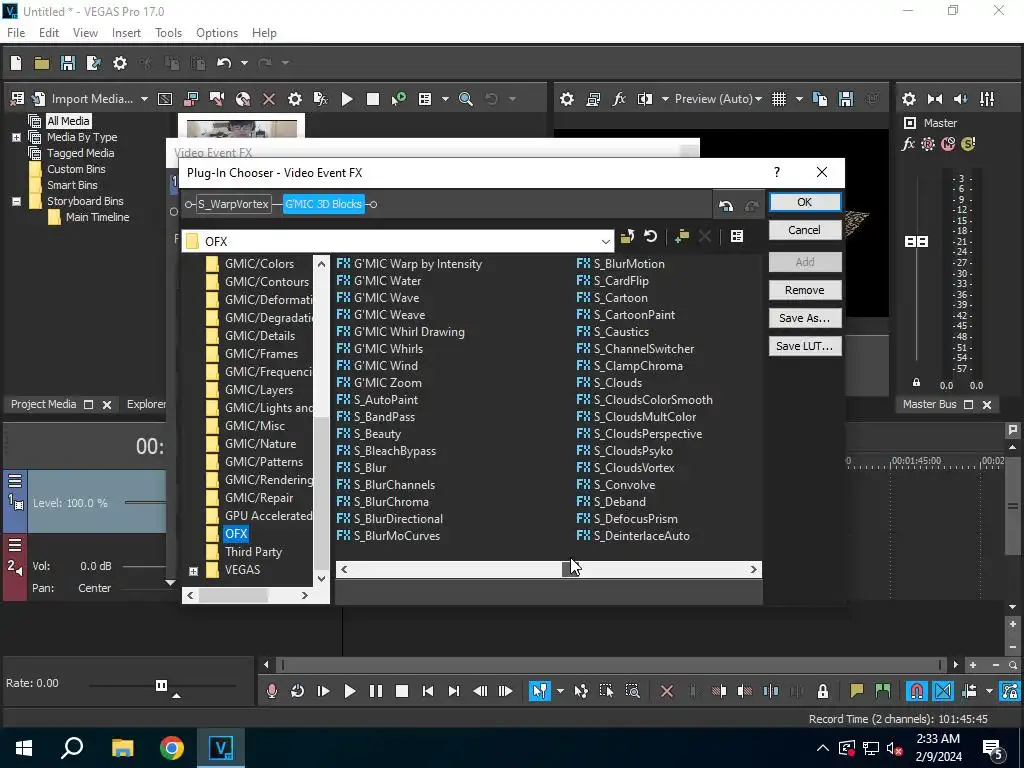Open project properties gear icon in main toolbar
1024x768 pixels.
tap(120, 63)
